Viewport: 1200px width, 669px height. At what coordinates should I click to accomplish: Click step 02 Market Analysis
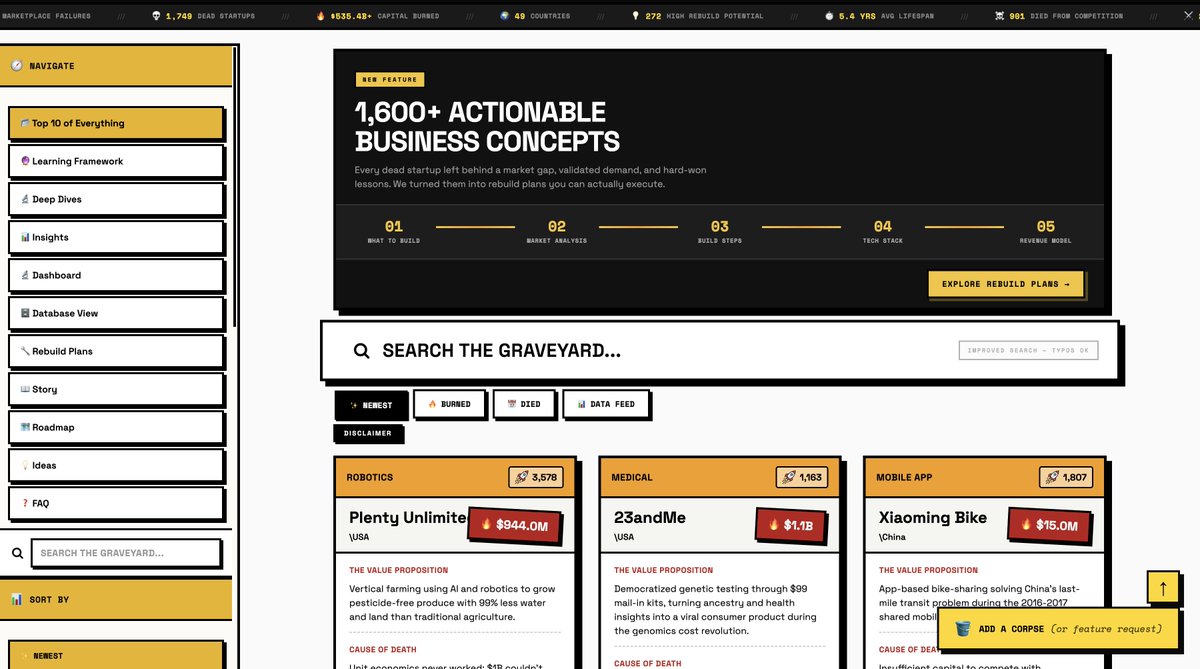556,232
